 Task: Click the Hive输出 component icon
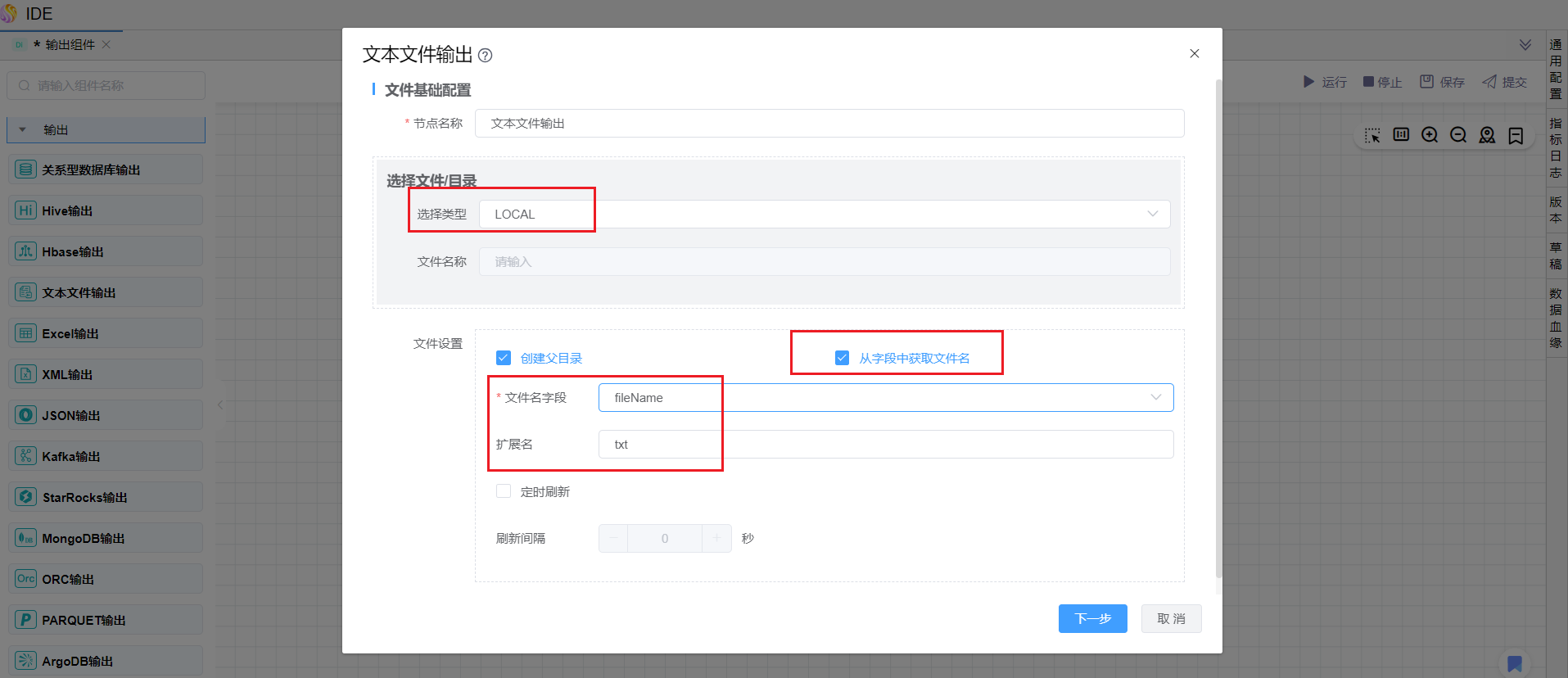coord(26,210)
